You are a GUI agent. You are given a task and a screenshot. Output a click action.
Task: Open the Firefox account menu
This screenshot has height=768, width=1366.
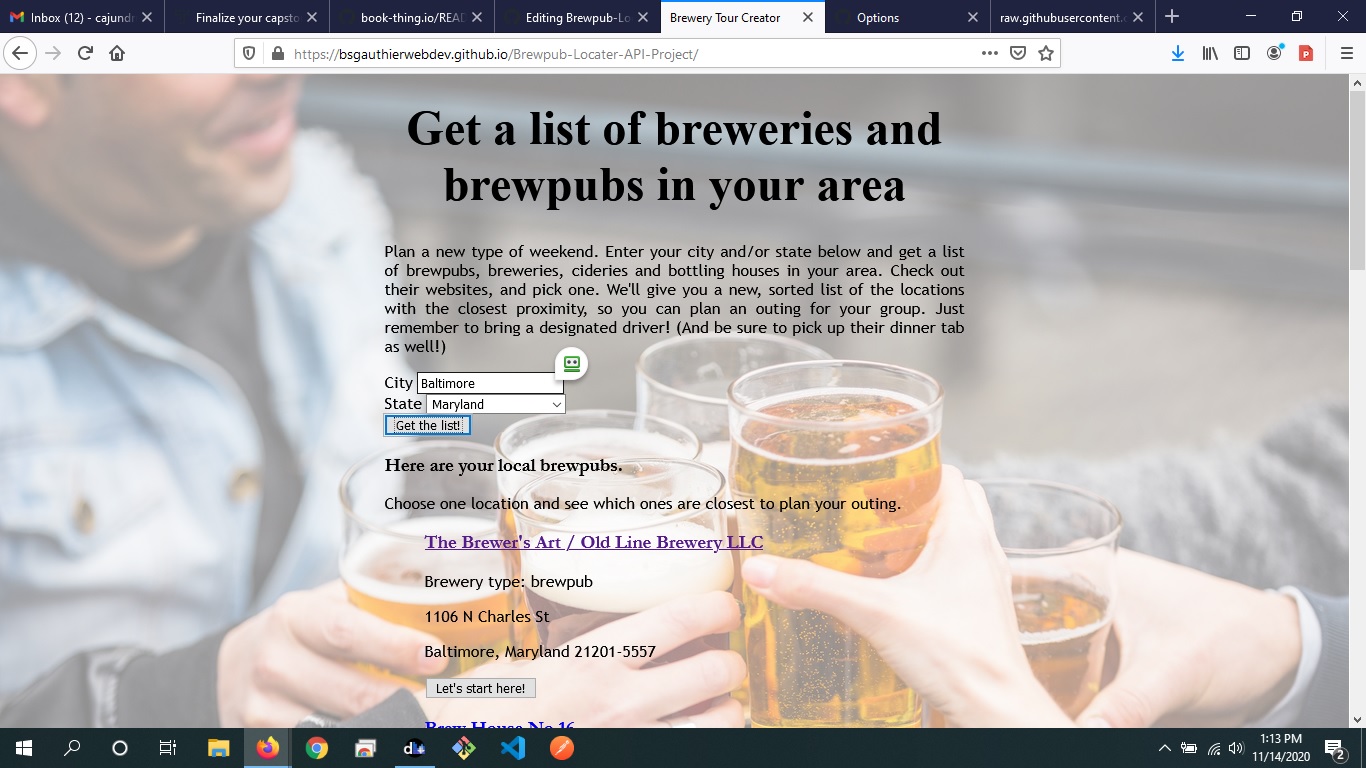[1274, 53]
